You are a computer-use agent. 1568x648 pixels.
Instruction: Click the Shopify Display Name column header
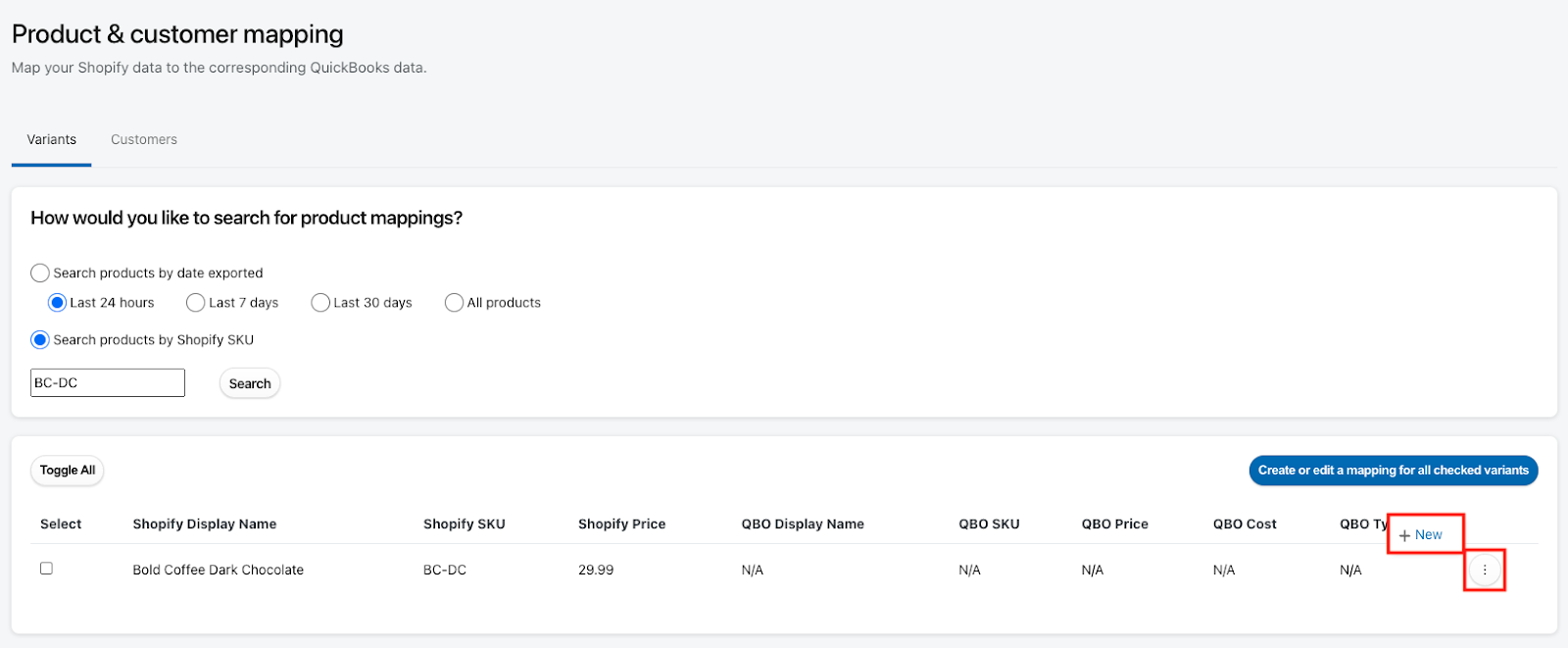tap(205, 524)
